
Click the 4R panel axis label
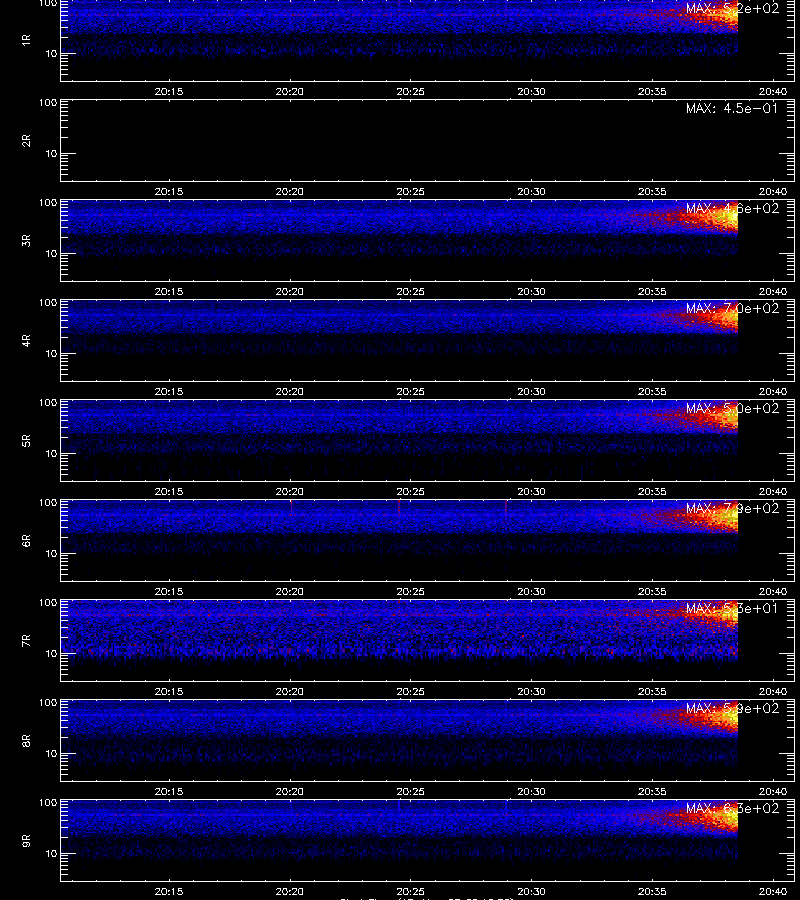26,340
